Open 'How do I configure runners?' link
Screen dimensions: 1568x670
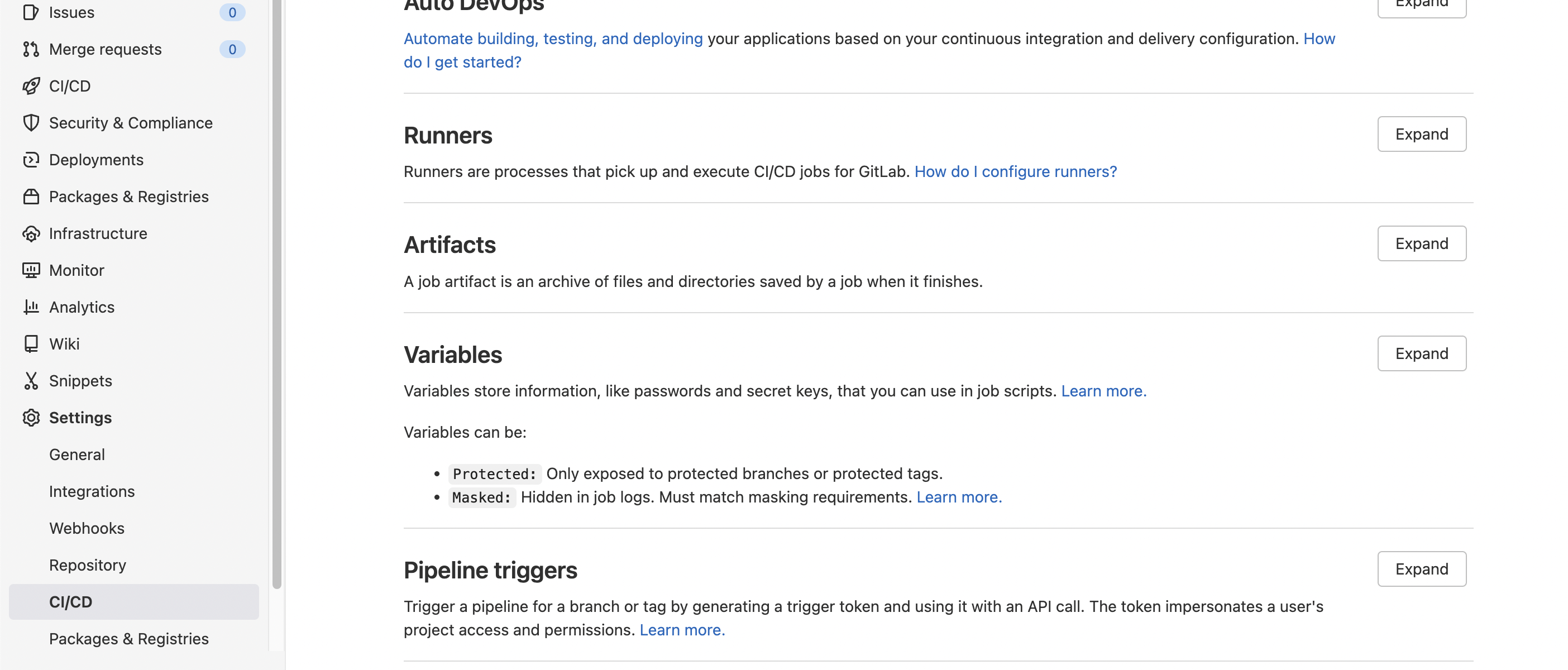pos(1015,171)
